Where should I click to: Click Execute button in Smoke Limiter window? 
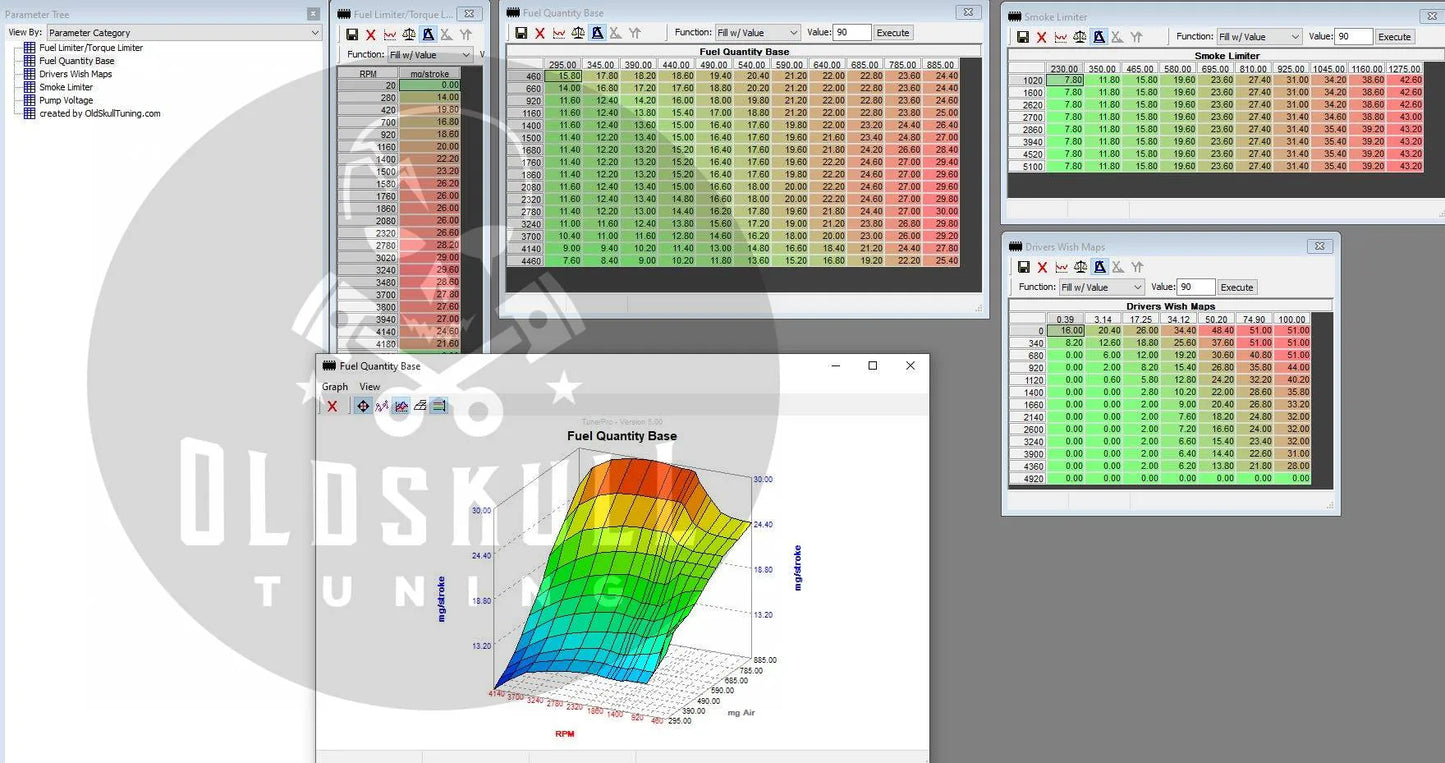(1394, 37)
